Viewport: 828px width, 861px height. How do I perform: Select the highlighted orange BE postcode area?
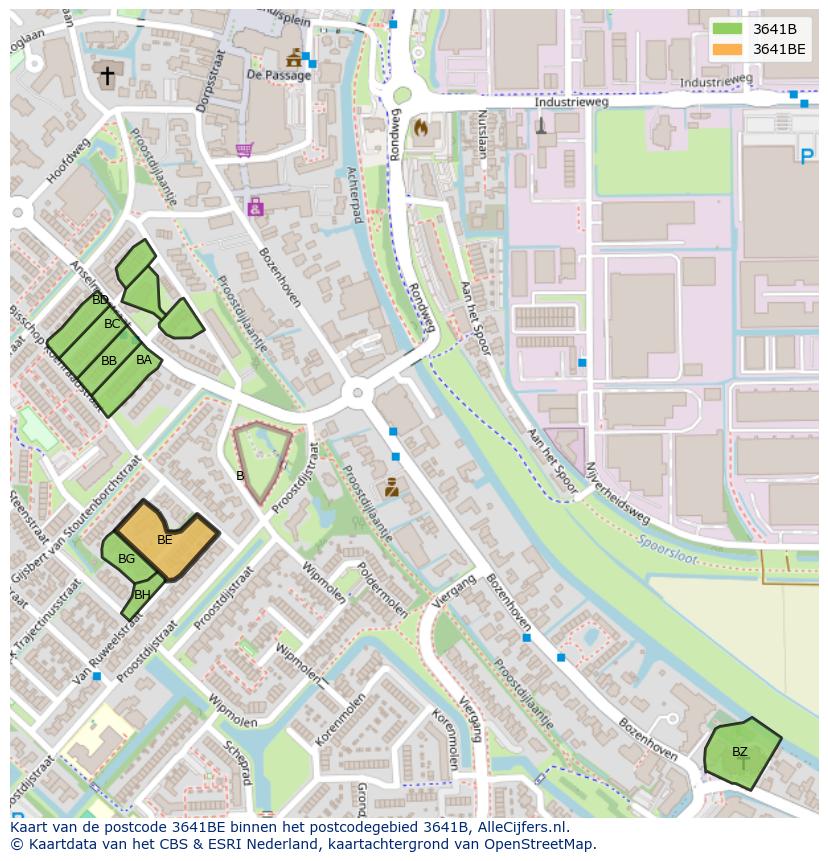(166, 540)
